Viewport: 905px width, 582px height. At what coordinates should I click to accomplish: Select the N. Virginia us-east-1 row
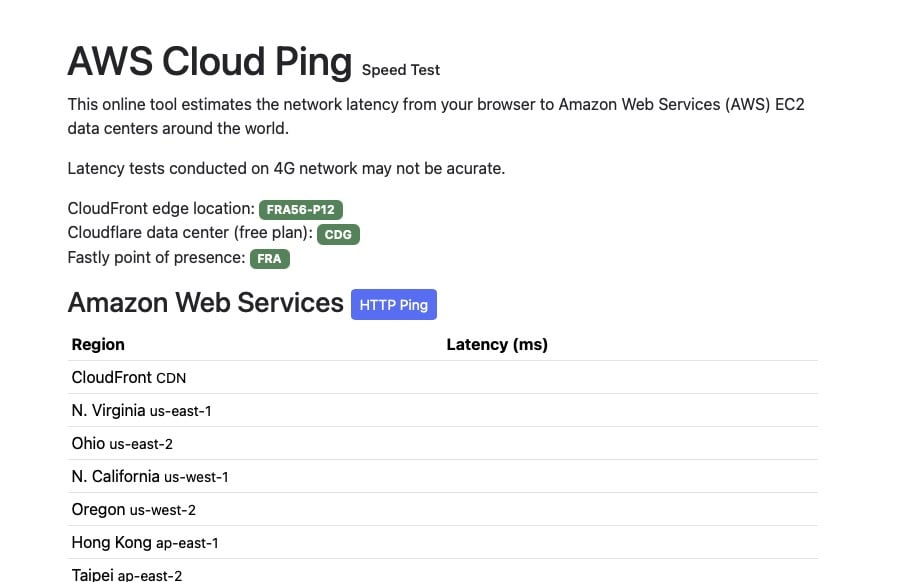click(x=443, y=411)
